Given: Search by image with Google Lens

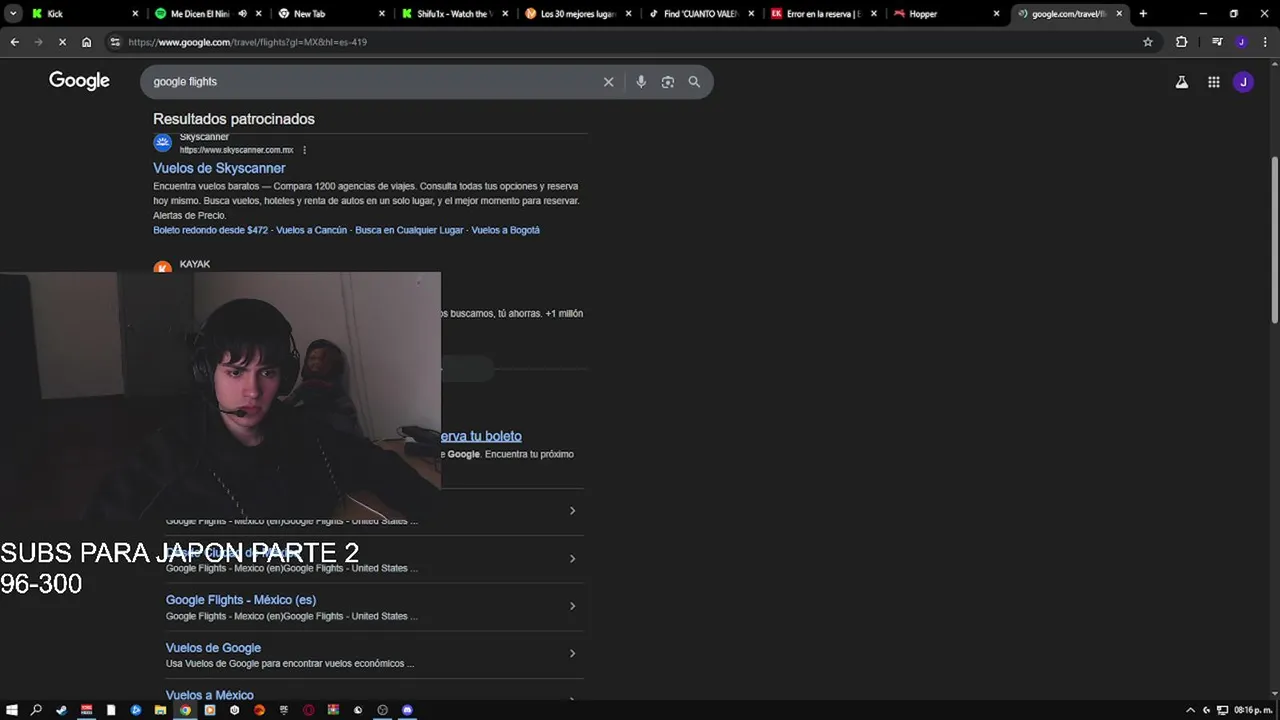Looking at the screenshot, I should 668,82.
